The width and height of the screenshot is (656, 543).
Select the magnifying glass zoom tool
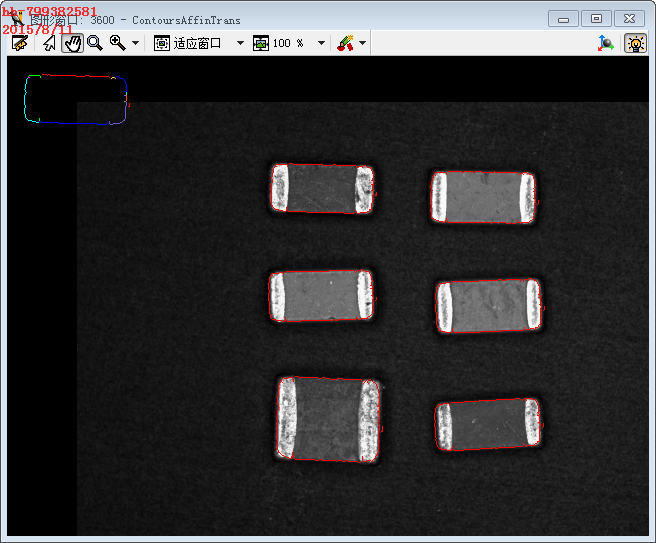95,43
